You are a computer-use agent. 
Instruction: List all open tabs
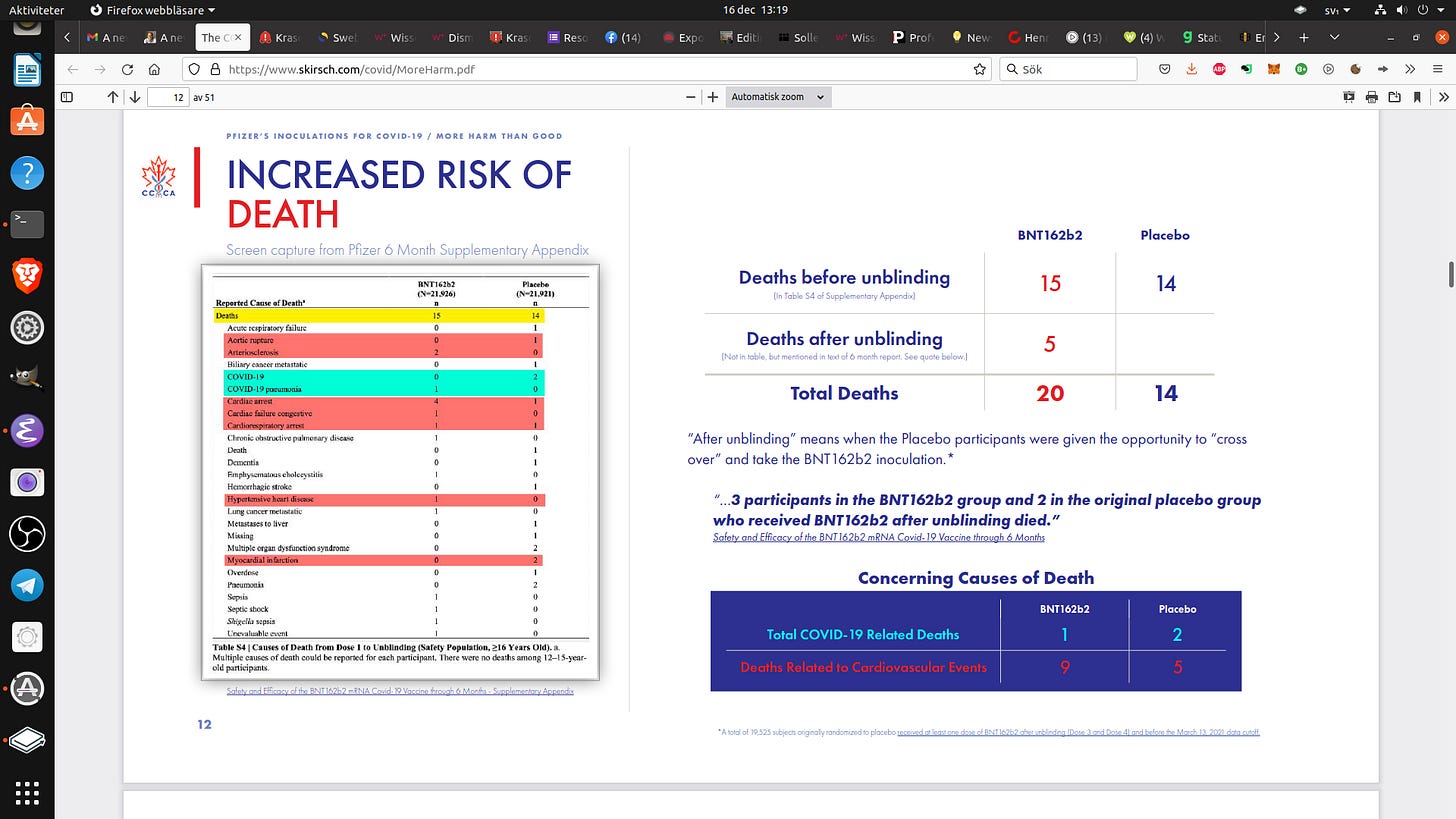(1337, 37)
